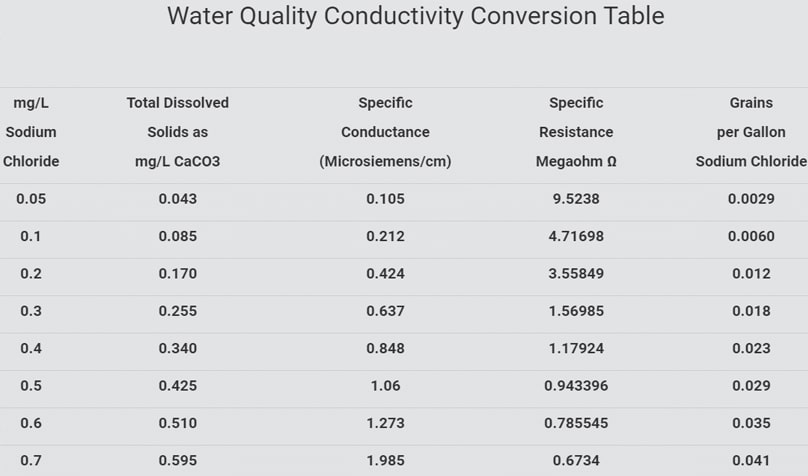The height and width of the screenshot is (476, 808).
Task: Click the mg/L Sodium Chloride column header
Action: click(x=31, y=132)
